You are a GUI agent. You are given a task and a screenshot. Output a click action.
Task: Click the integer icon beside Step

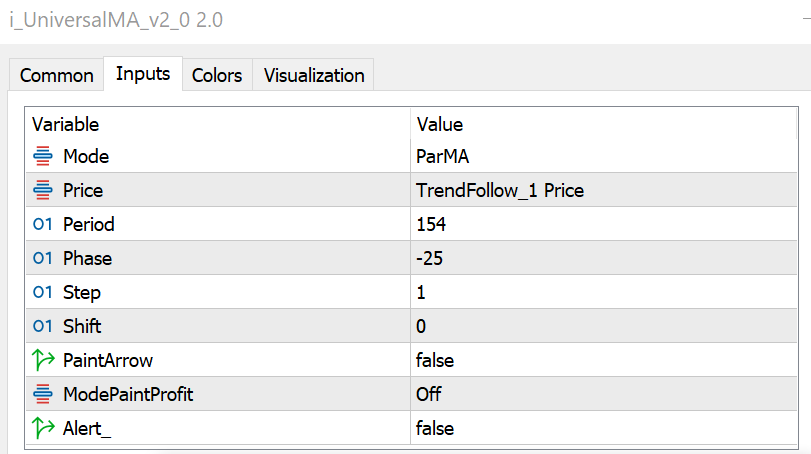43,293
